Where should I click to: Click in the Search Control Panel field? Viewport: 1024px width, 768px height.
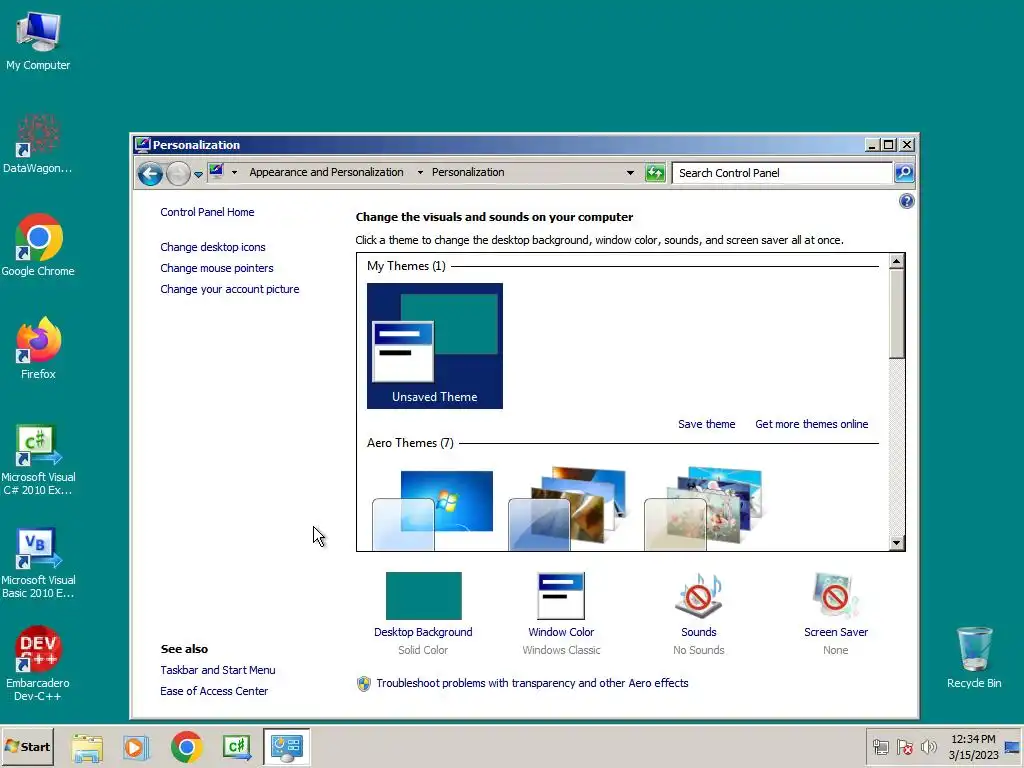tap(782, 173)
